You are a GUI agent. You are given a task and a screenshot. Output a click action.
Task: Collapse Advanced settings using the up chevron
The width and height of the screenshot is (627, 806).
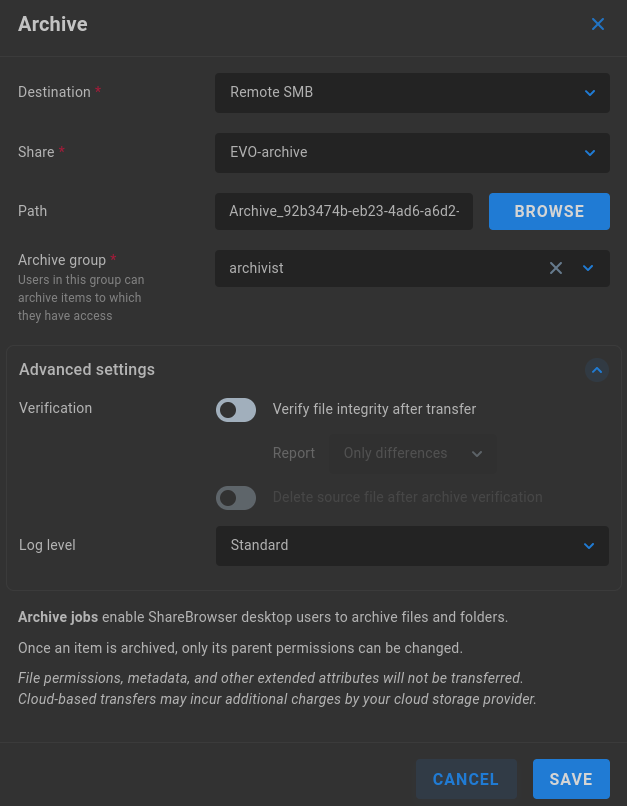click(x=597, y=370)
